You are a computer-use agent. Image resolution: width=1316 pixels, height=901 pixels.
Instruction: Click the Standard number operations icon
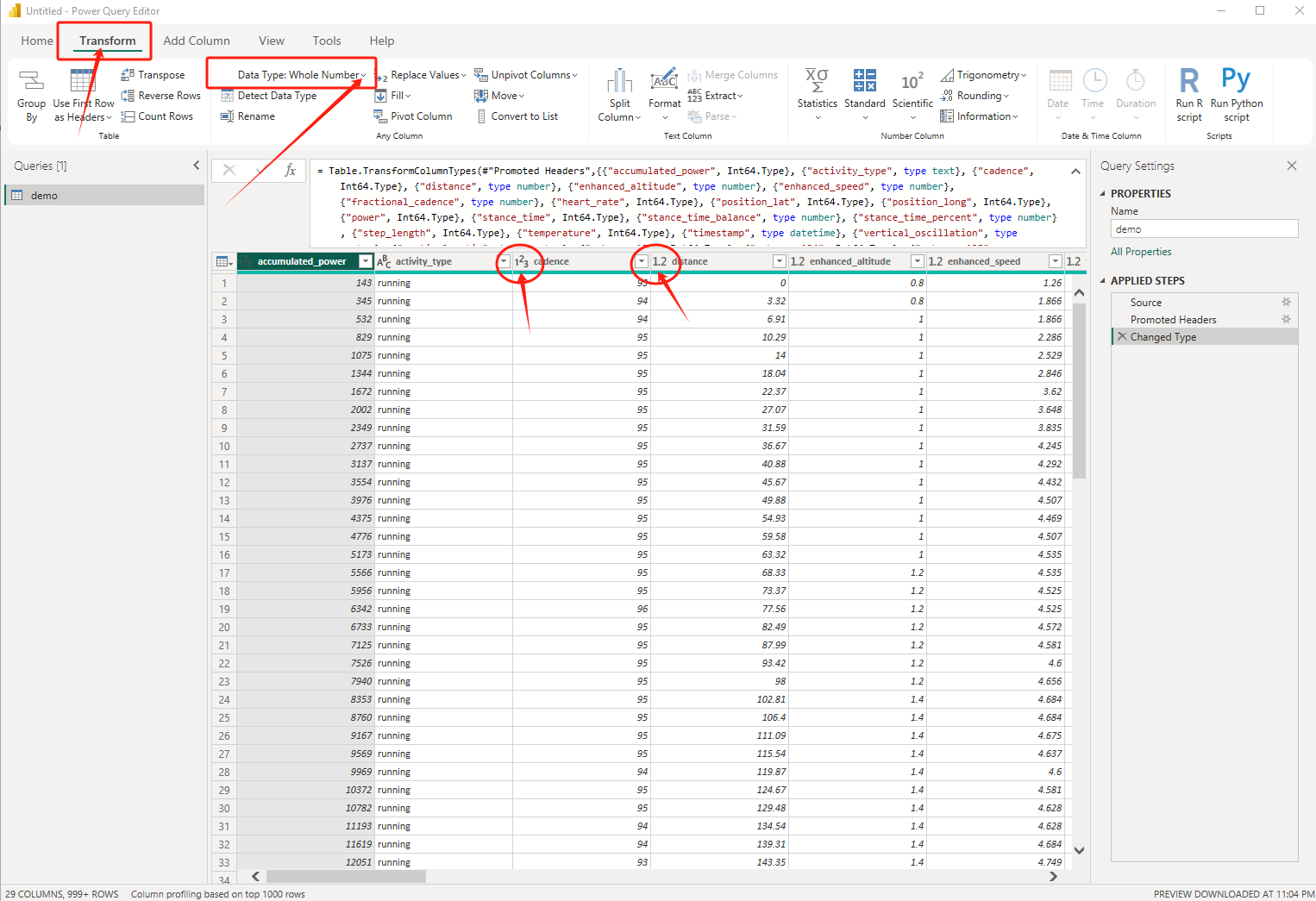[864, 80]
